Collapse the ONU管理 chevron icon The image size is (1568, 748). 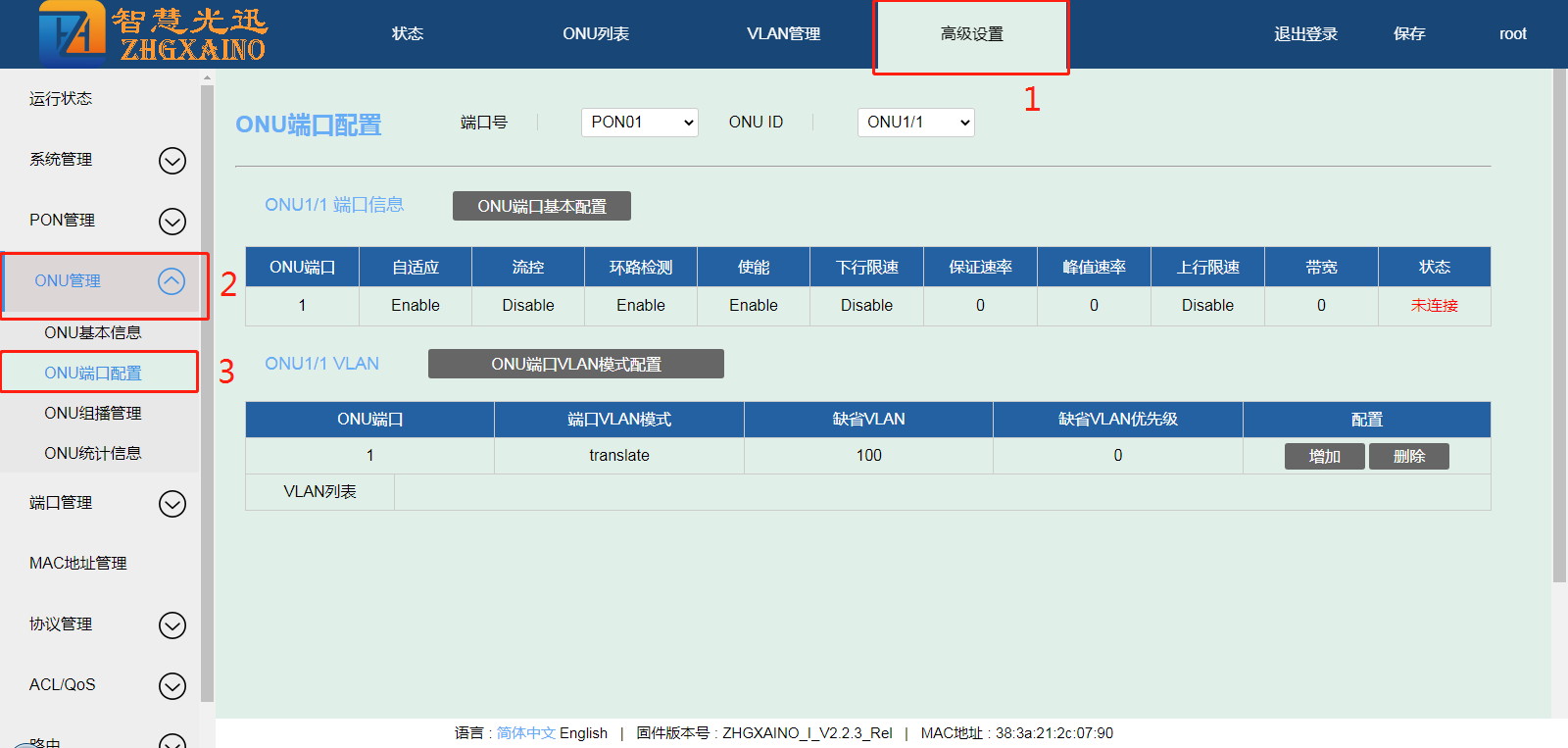(x=171, y=282)
